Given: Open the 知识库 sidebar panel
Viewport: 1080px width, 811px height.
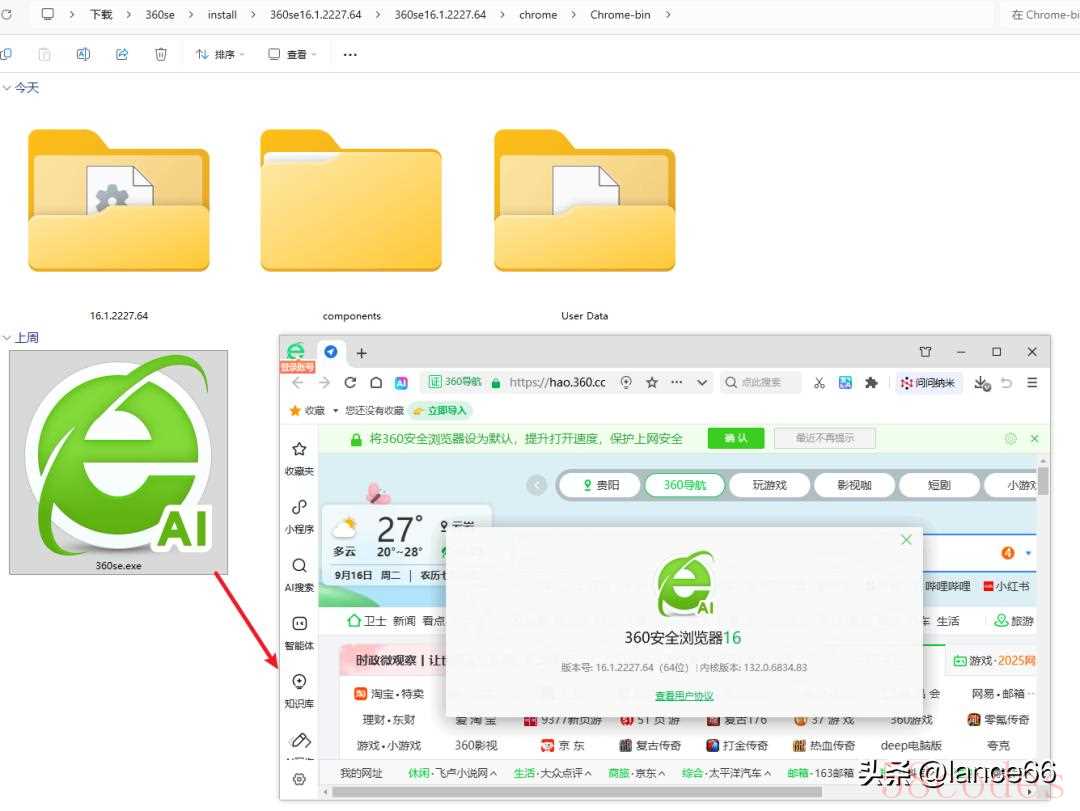Looking at the screenshot, I should pyautogui.click(x=299, y=691).
